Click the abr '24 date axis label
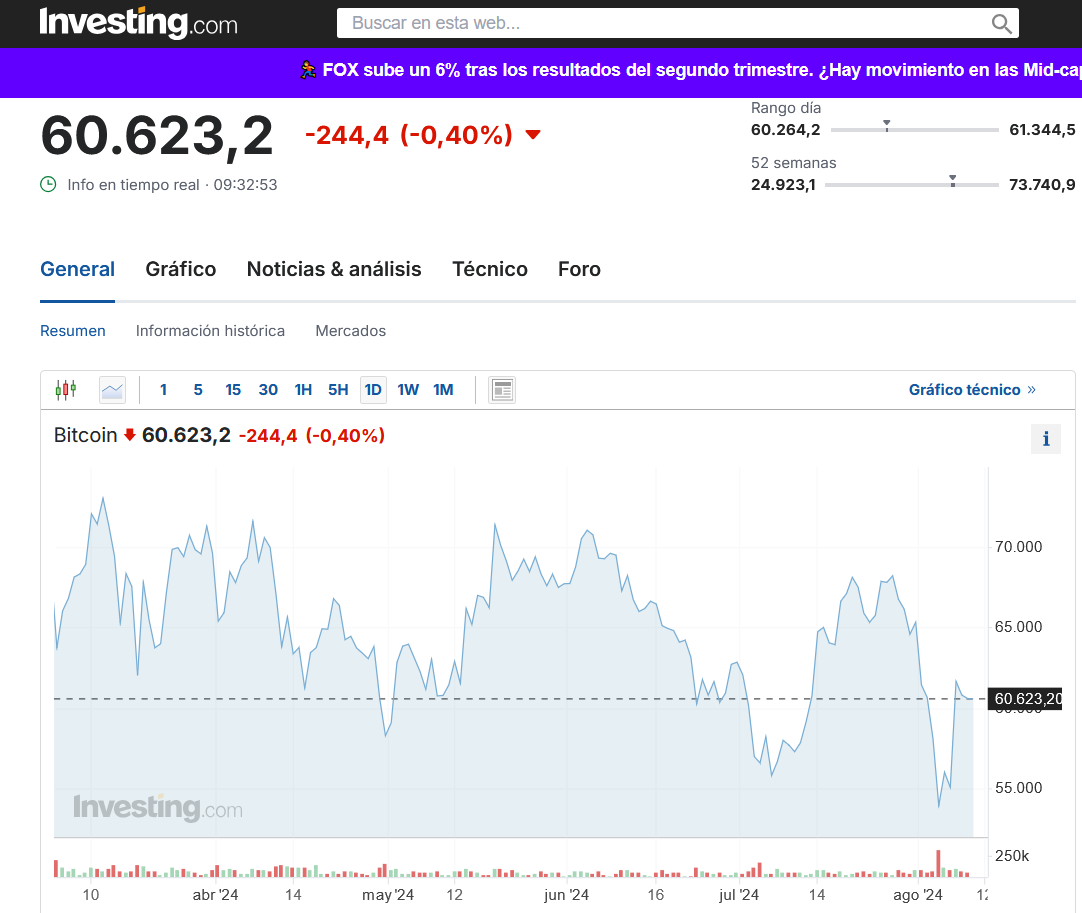This screenshot has width=1082, height=913. (215, 895)
